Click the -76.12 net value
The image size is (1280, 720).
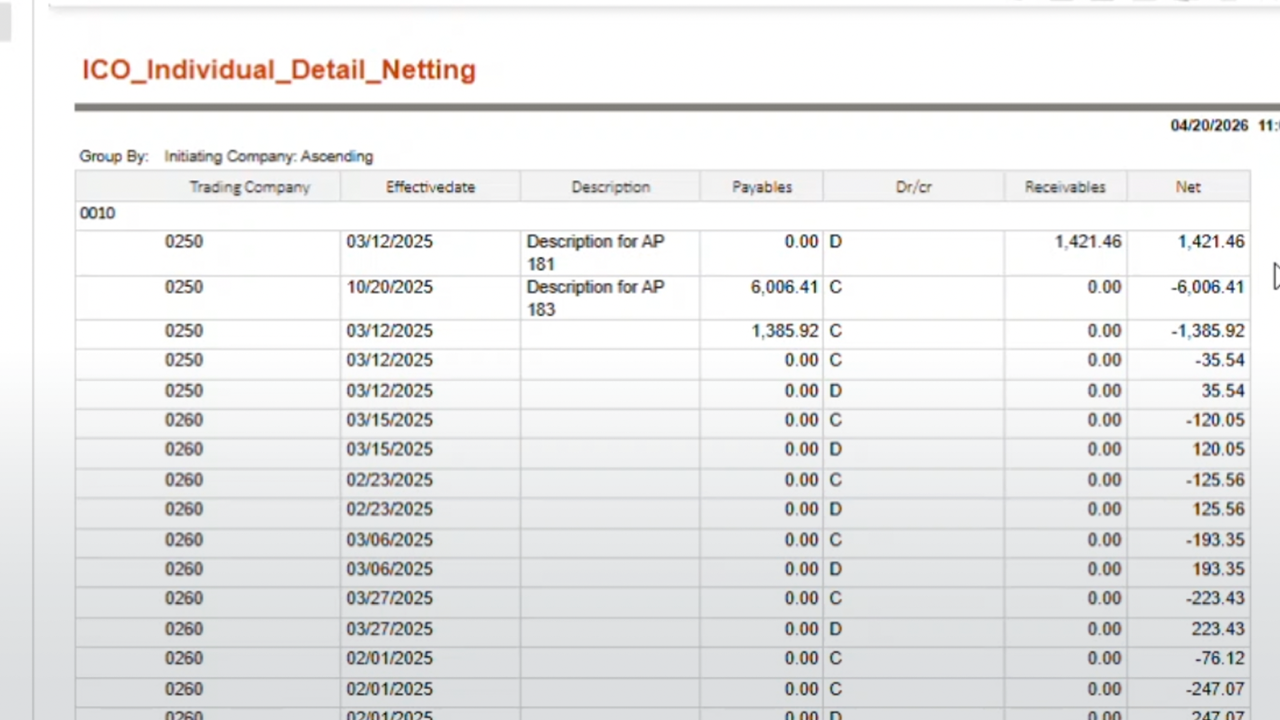coord(1219,658)
